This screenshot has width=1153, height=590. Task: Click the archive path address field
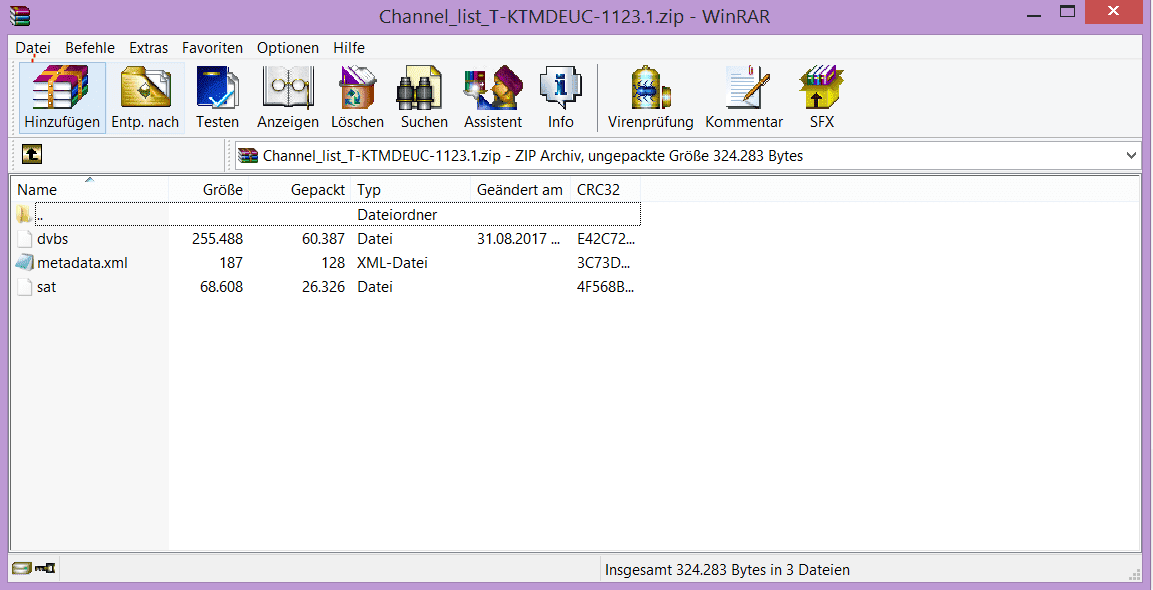pyautogui.click(x=688, y=155)
